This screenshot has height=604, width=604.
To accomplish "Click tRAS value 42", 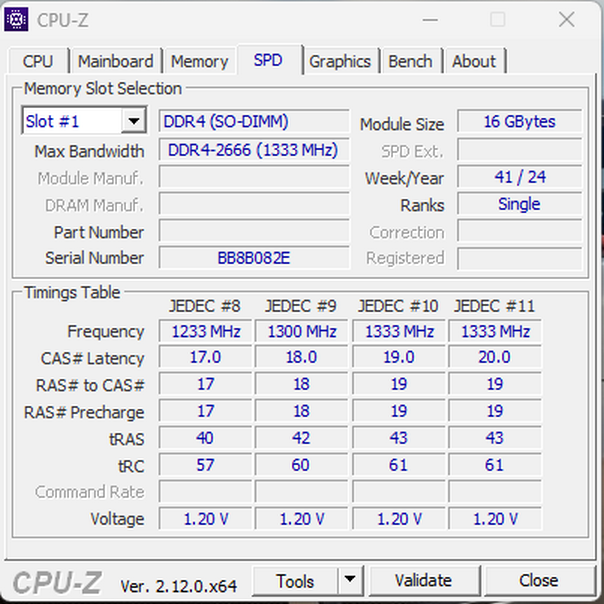I will pos(301,438).
